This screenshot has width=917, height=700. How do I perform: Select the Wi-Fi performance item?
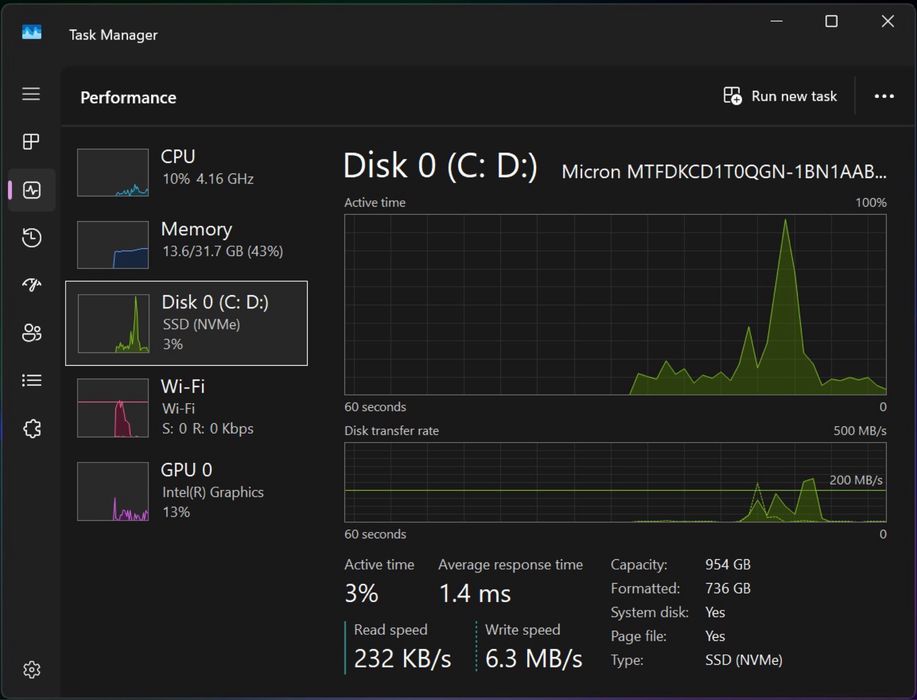[x=187, y=408]
